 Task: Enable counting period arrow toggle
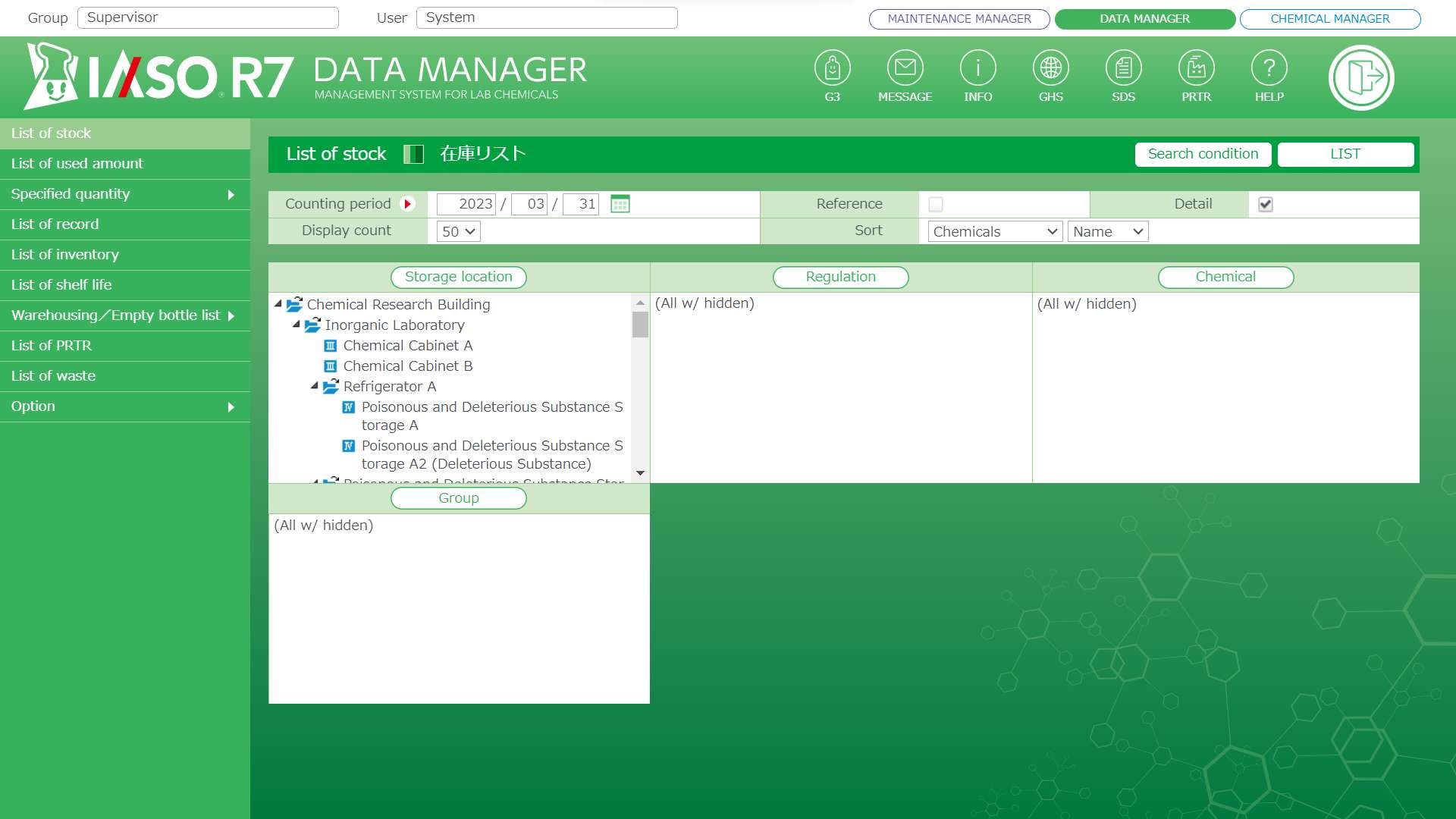click(x=407, y=204)
